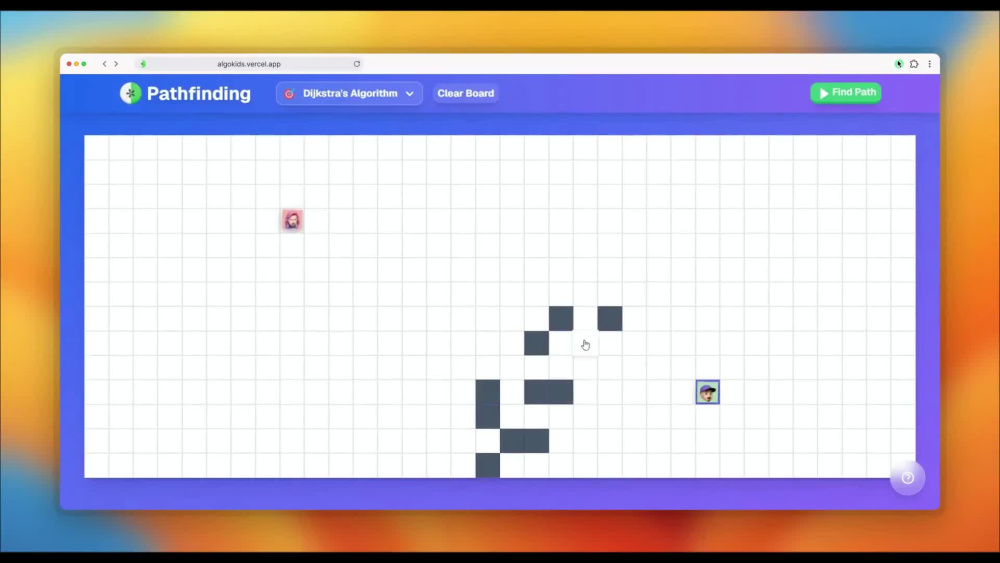Go forward in browser history
Viewport: 1000px width, 563px height.
pos(116,64)
